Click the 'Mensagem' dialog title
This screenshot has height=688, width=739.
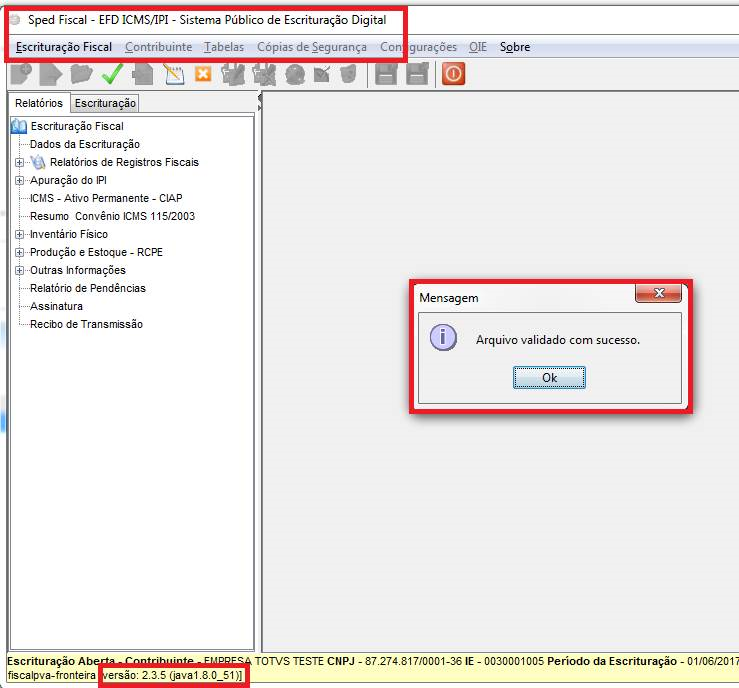(449, 298)
